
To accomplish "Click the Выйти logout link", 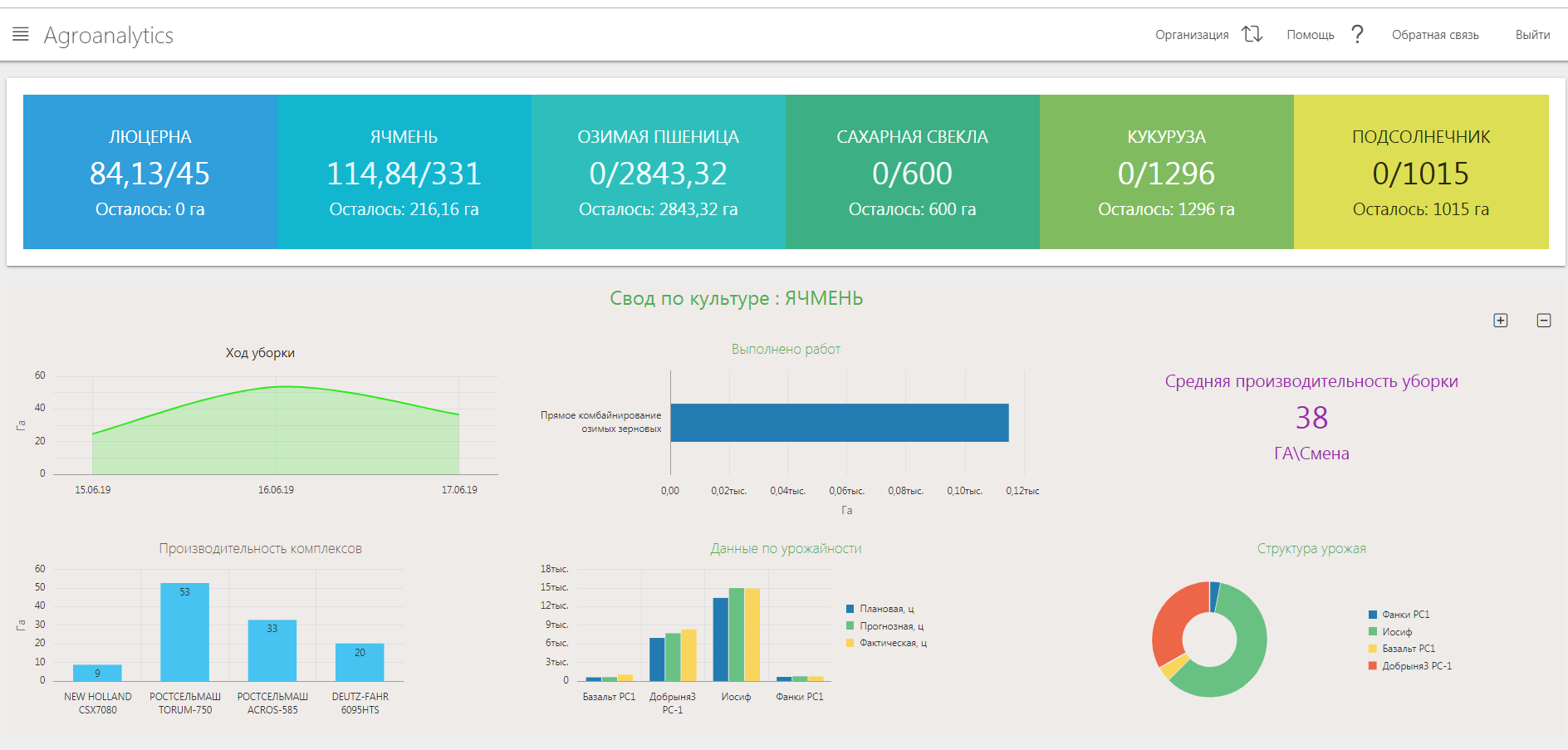I will [x=1532, y=35].
